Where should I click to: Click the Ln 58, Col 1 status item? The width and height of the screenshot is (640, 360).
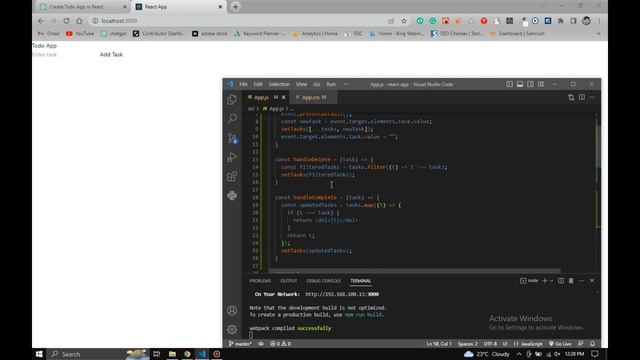pos(439,344)
